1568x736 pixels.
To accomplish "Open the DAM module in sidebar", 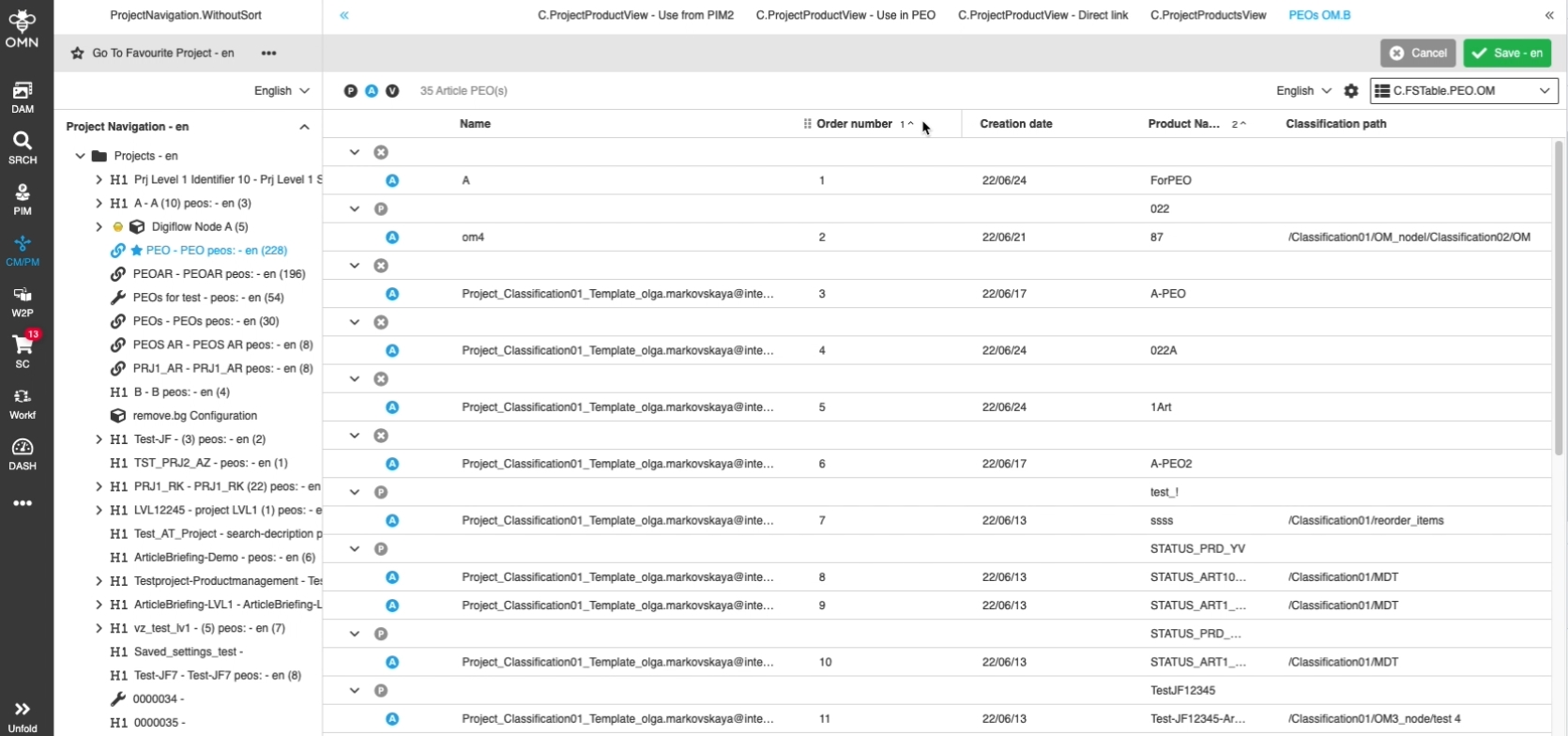I will pyautogui.click(x=23, y=97).
